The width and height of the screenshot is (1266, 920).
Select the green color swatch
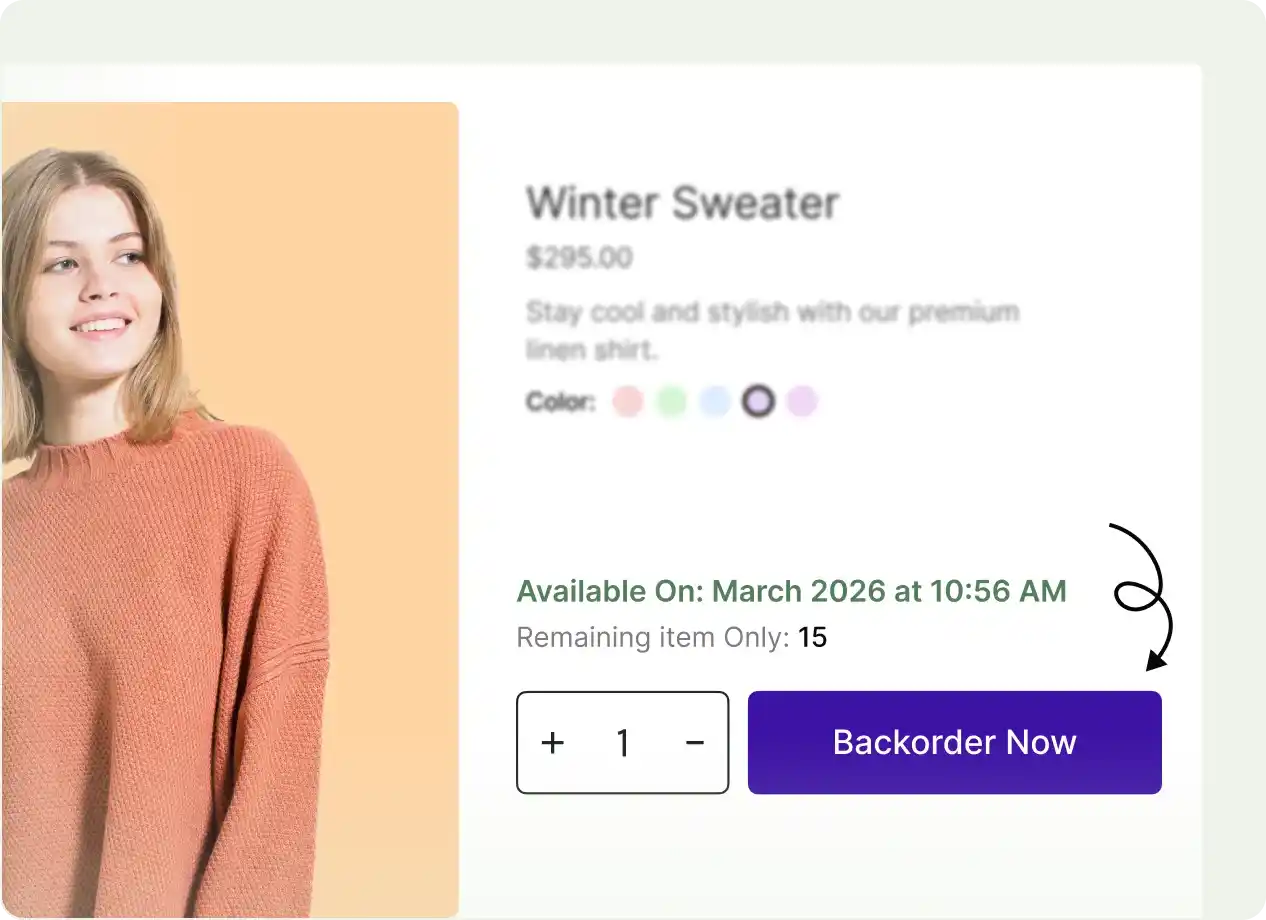(x=672, y=401)
